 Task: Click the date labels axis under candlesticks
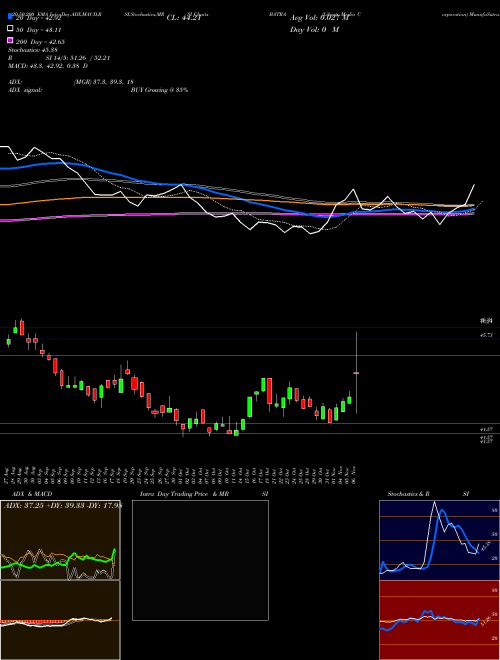tap(181, 475)
